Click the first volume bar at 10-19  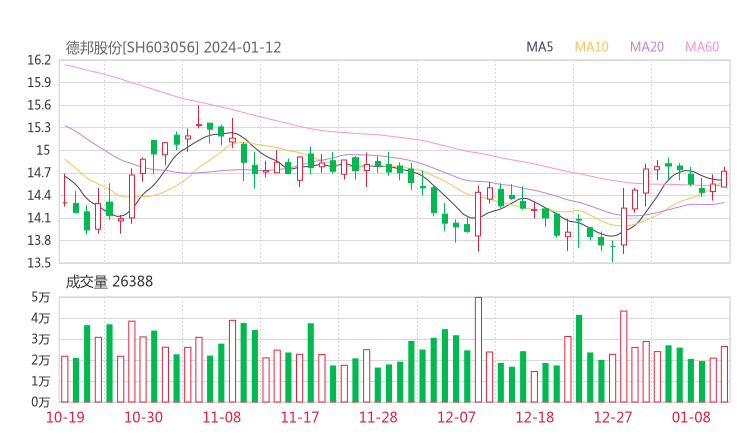point(65,379)
